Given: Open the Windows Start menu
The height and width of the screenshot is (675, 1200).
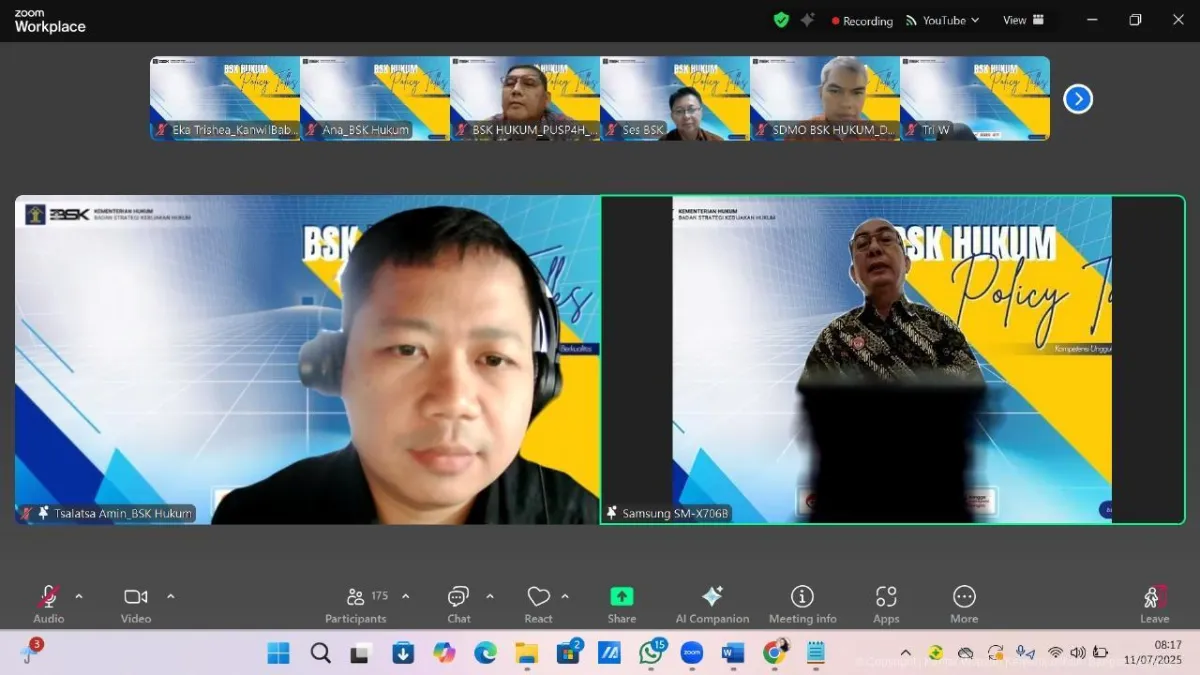Looking at the screenshot, I should pyautogui.click(x=278, y=653).
